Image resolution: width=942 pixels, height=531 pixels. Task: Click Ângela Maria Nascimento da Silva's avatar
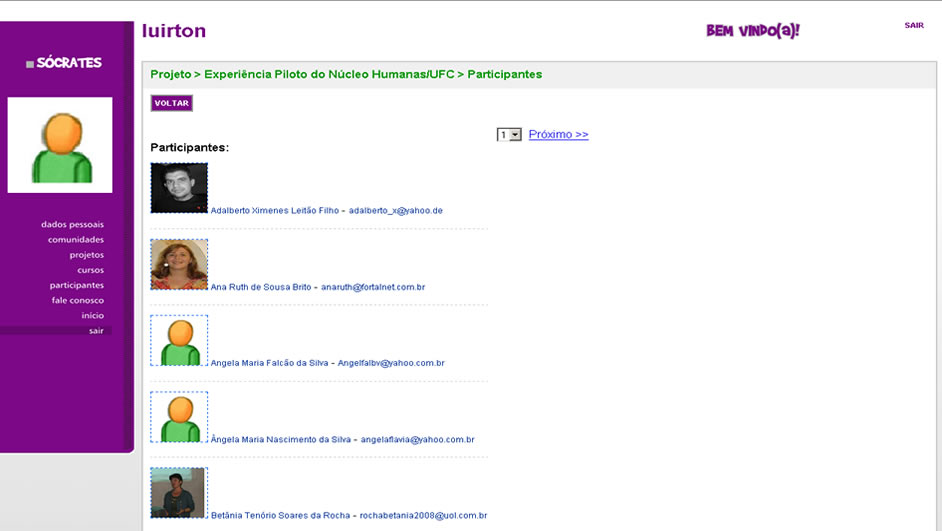pyautogui.click(x=179, y=416)
